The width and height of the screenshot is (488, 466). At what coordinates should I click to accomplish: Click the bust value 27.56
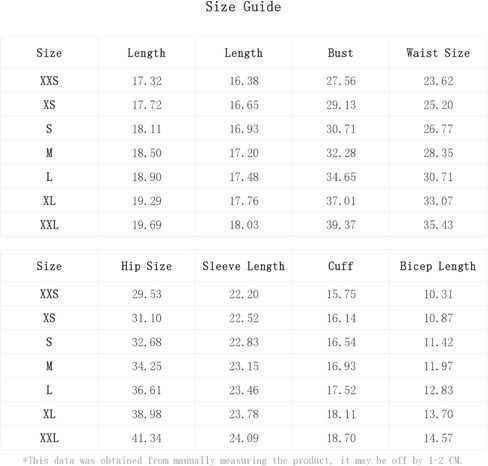click(x=341, y=81)
